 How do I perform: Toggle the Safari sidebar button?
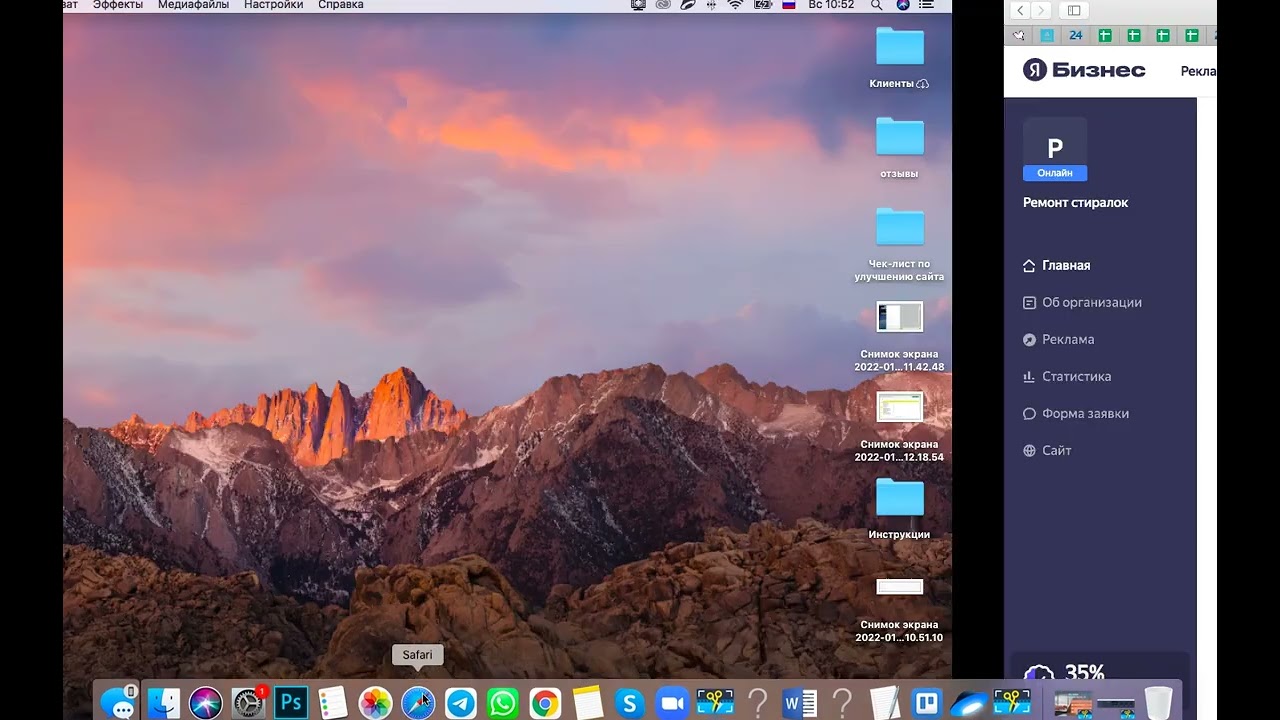point(1074,10)
